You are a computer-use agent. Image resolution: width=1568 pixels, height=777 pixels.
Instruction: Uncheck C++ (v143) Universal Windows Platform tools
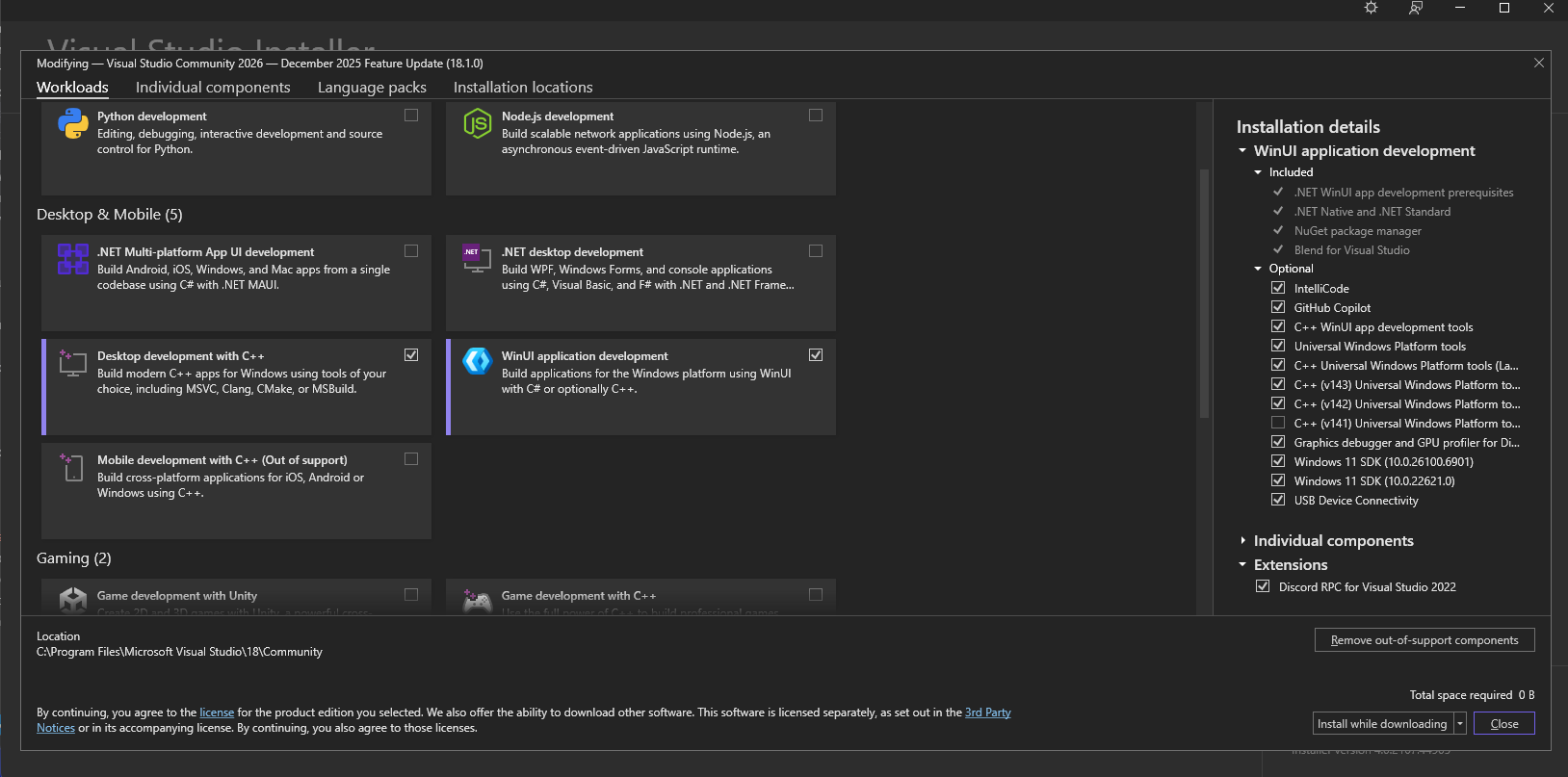point(1278,384)
